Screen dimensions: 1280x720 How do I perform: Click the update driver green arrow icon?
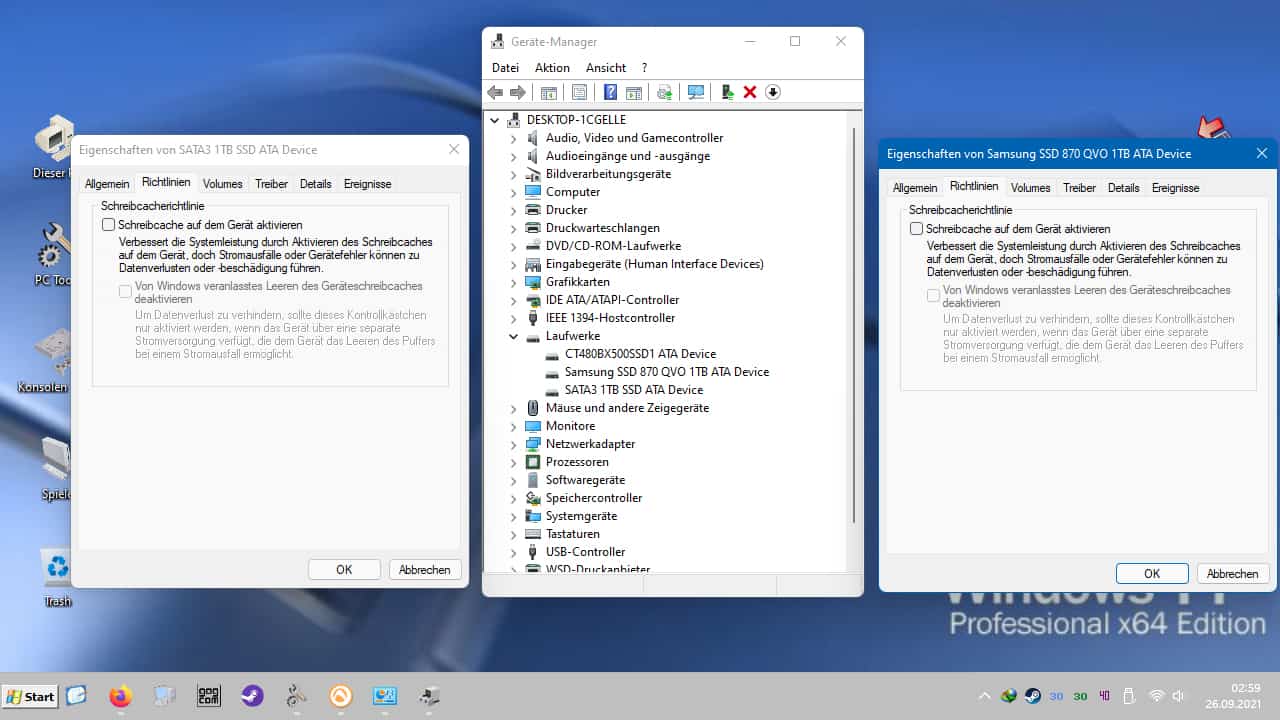click(728, 92)
